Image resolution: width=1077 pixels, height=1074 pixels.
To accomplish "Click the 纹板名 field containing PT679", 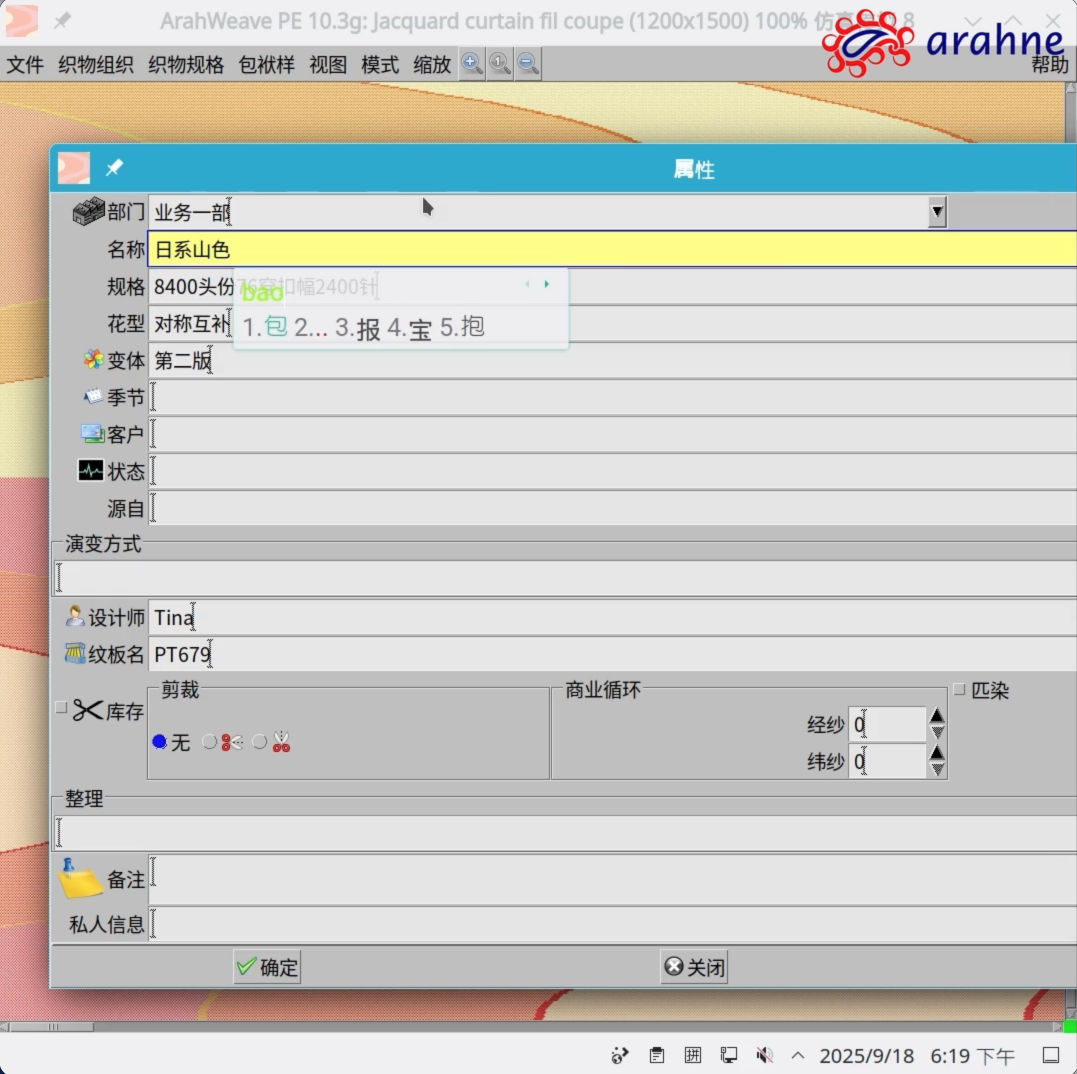I will (612, 654).
